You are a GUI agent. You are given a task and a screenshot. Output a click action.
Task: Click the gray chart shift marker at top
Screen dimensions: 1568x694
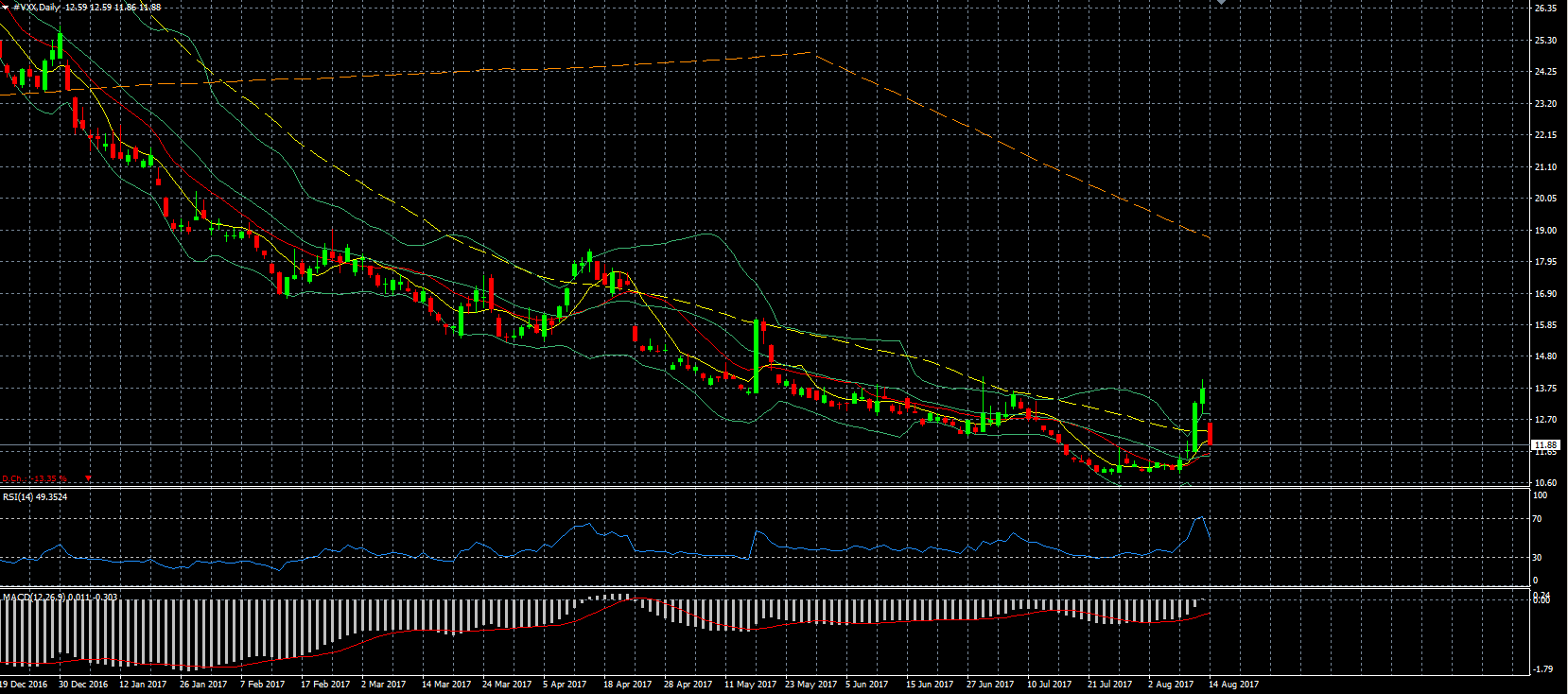coord(1221,3)
